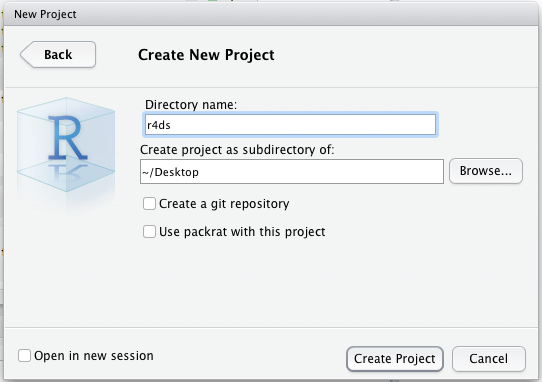Click the Create project as subdirectory of label

tap(237, 150)
